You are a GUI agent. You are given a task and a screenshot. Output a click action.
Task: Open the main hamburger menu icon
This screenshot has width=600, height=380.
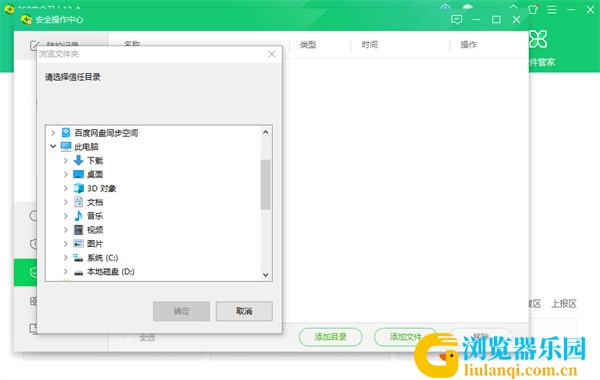tap(551, 9)
